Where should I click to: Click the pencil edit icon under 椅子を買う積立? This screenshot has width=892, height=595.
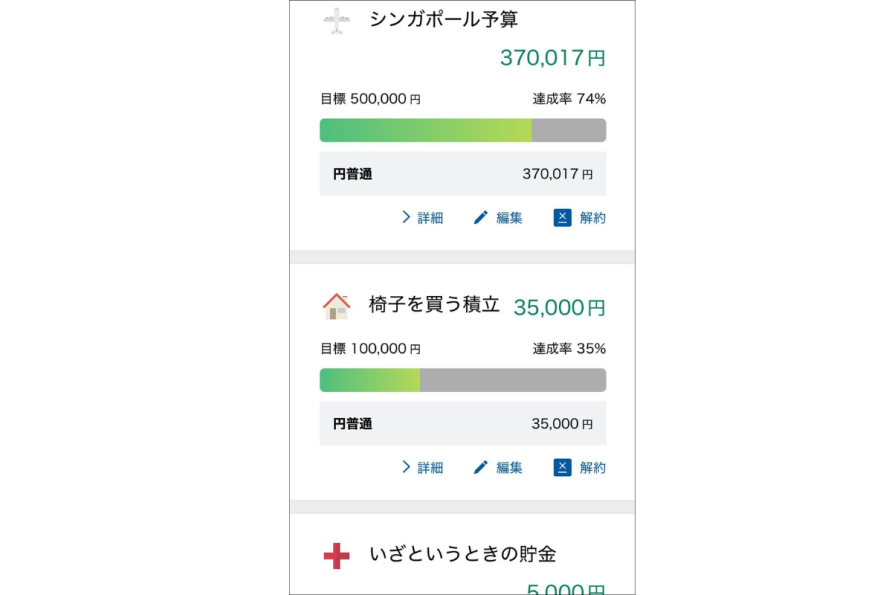pyautogui.click(x=481, y=467)
